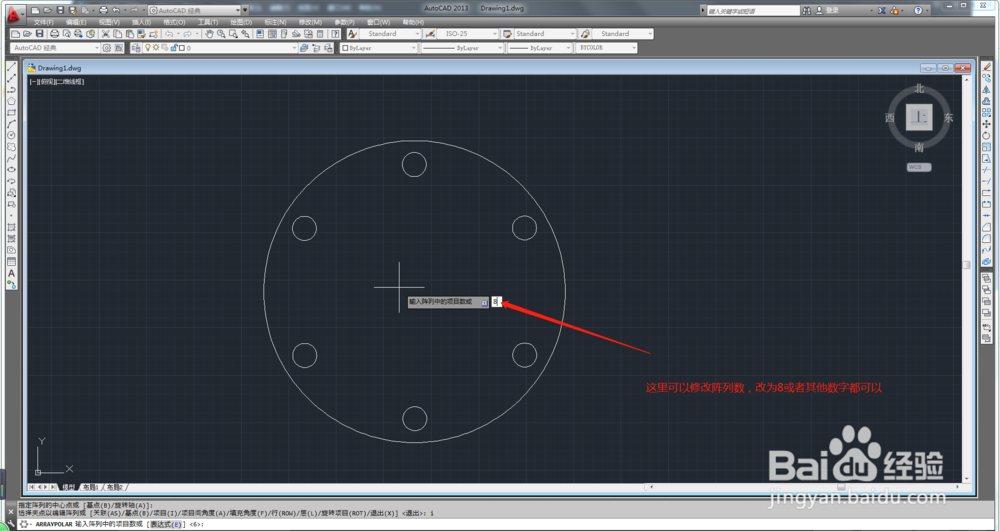Toggle layer 0 lock icon
Viewport: 1000px width, 531px height.
click(x=173, y=48)
